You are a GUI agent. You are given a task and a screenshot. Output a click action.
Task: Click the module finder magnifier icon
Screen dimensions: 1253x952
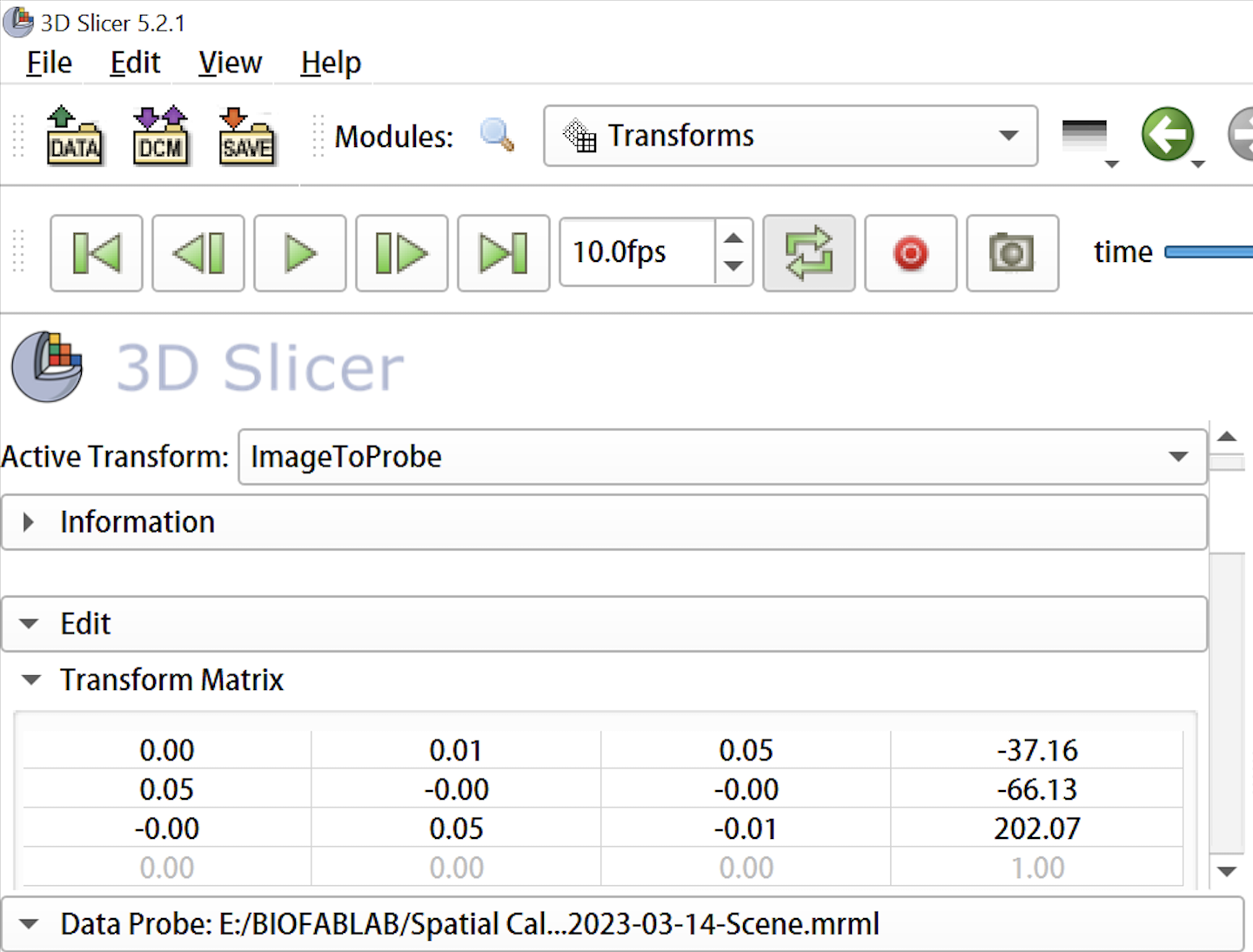pyautogui.click(x=497, y=135)
